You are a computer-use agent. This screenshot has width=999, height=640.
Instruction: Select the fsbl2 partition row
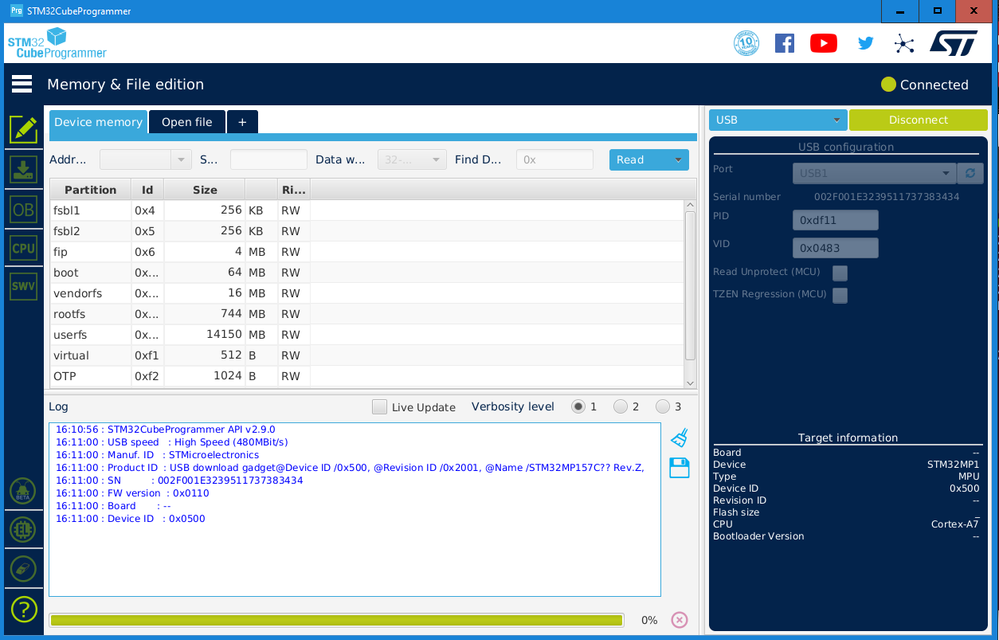click(x=367, y=231)
